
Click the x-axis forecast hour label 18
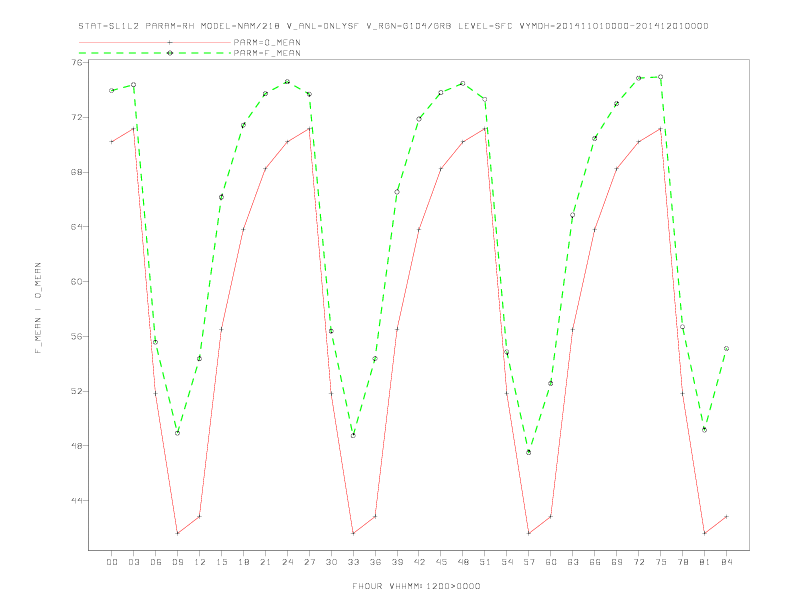[243, 562]
